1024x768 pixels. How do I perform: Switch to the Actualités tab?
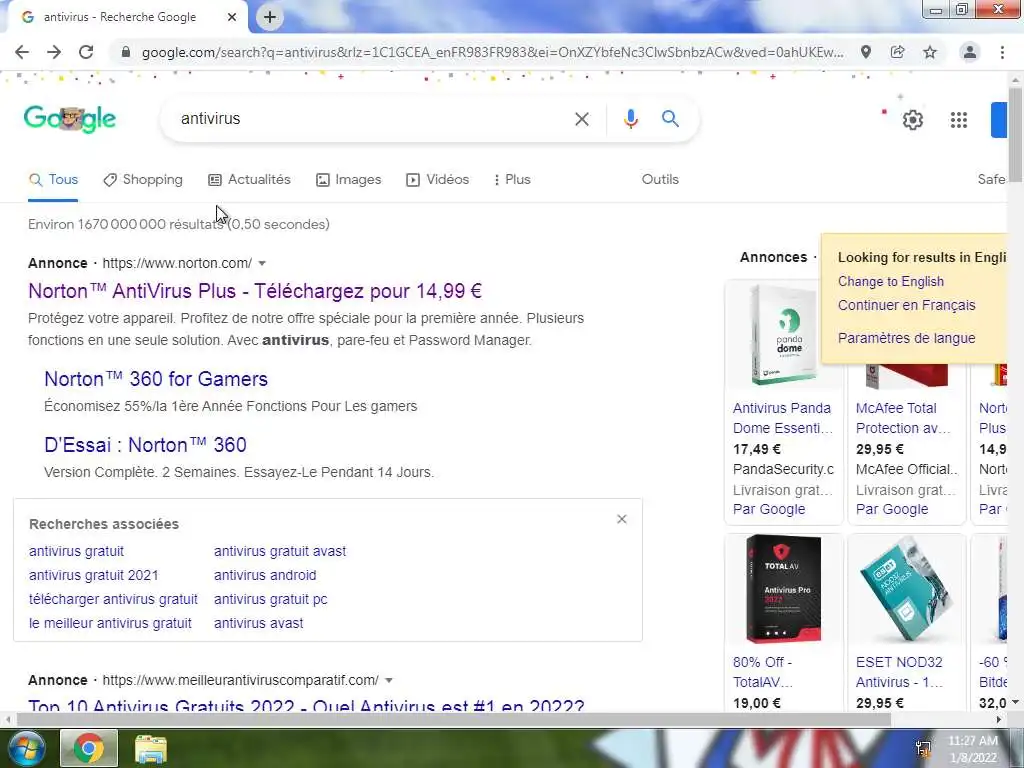tap(249, 180)
